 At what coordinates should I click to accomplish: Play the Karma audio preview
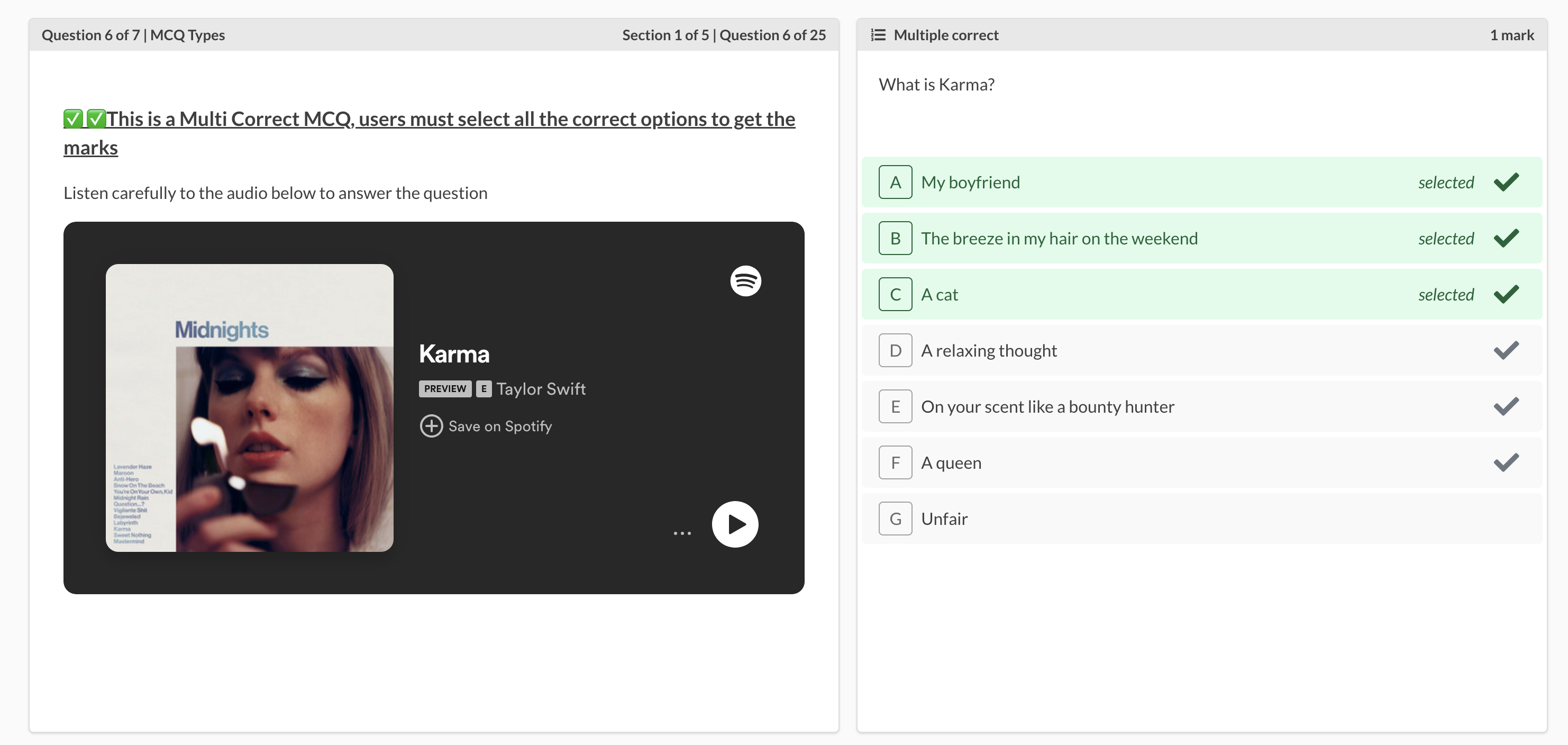coord(735,524)
